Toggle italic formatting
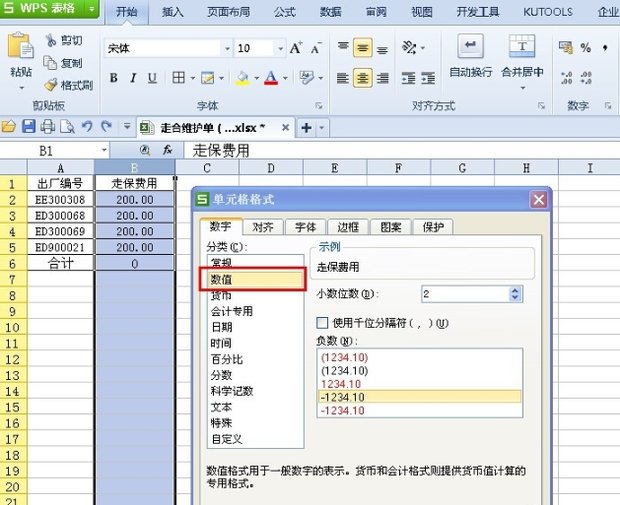Image resolution: width=620 pixels, height=505 pixels. [x=133, y=78]
